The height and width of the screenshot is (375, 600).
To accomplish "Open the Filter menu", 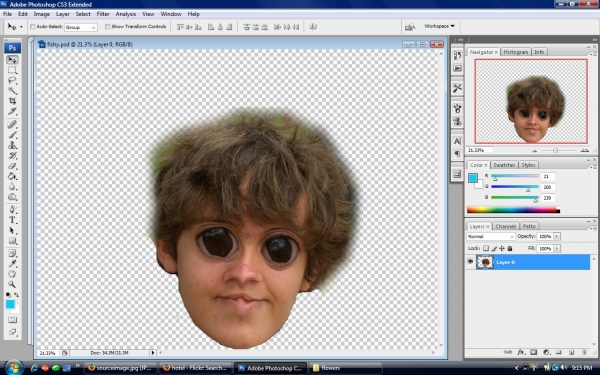I will [x=103, y=14].
